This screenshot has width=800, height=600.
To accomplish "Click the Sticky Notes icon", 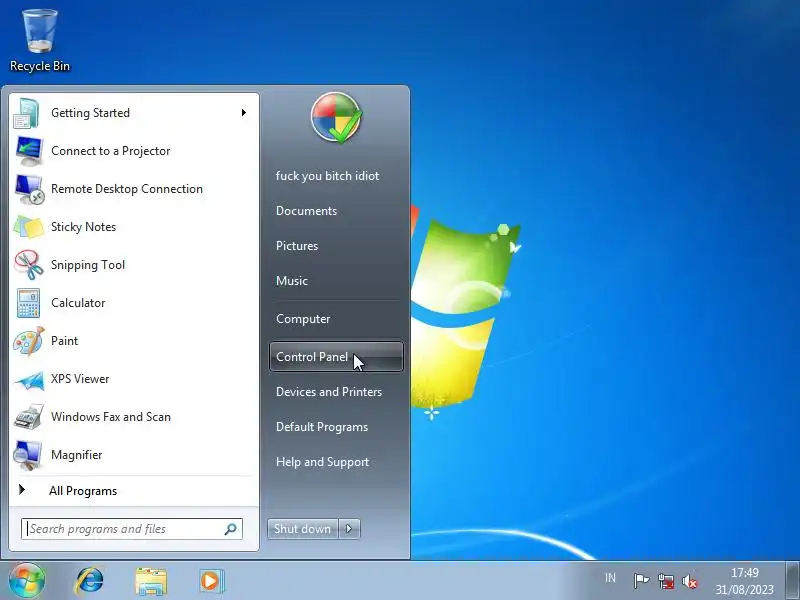I will (29, 227).
